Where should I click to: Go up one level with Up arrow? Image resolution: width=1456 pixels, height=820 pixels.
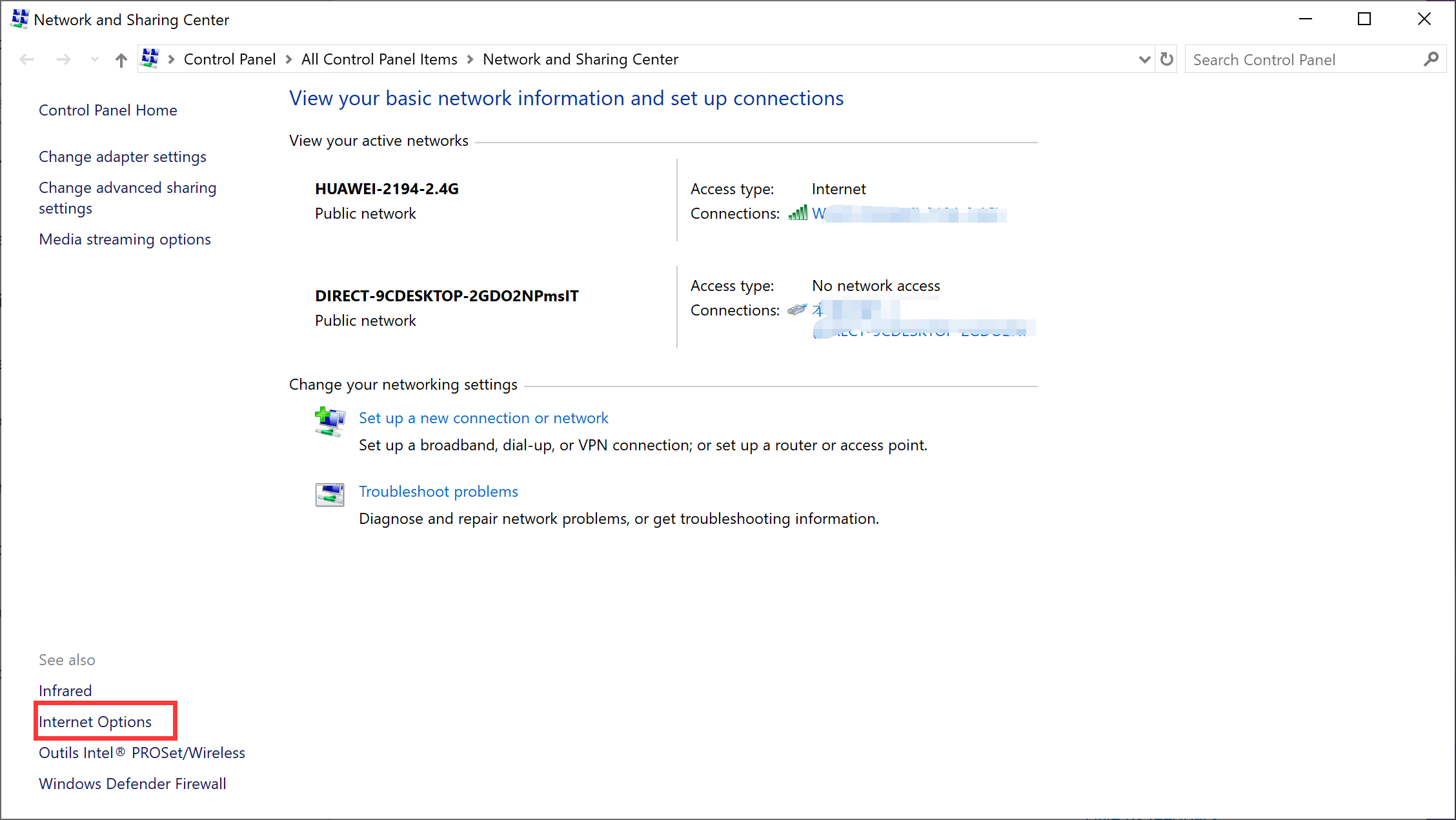121,60
